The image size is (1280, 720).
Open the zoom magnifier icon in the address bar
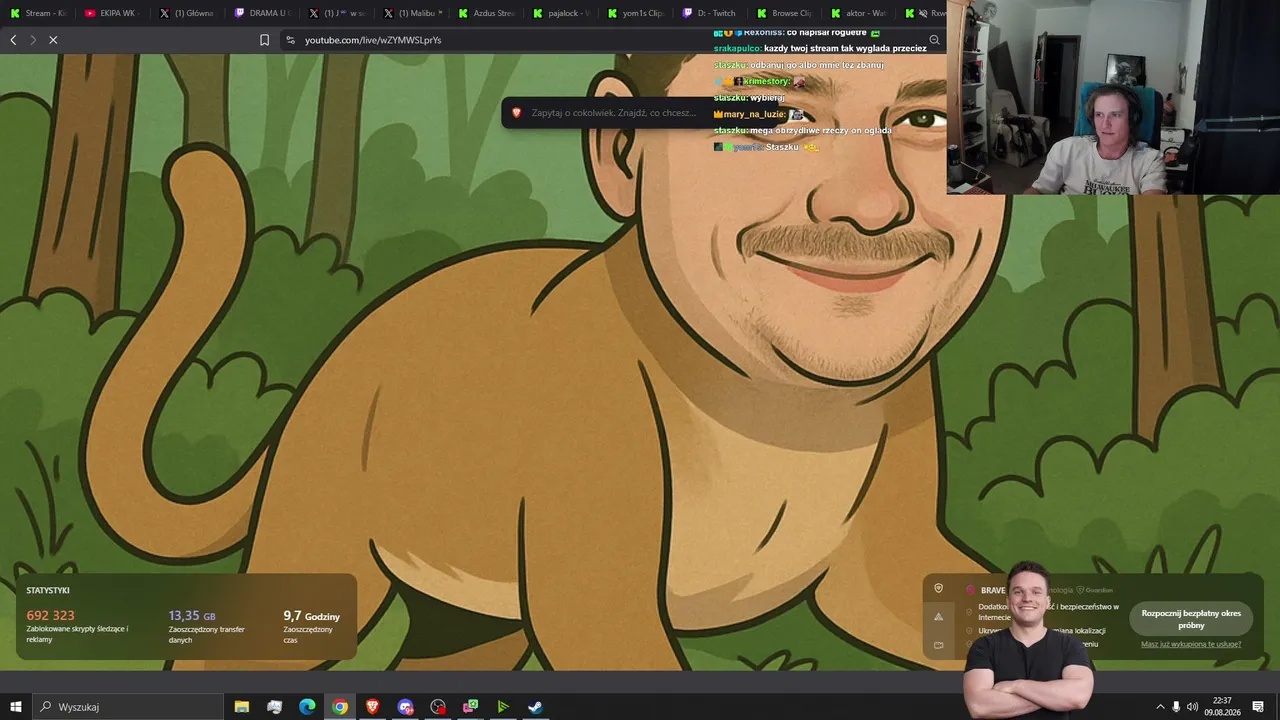(x=934, y=40)
